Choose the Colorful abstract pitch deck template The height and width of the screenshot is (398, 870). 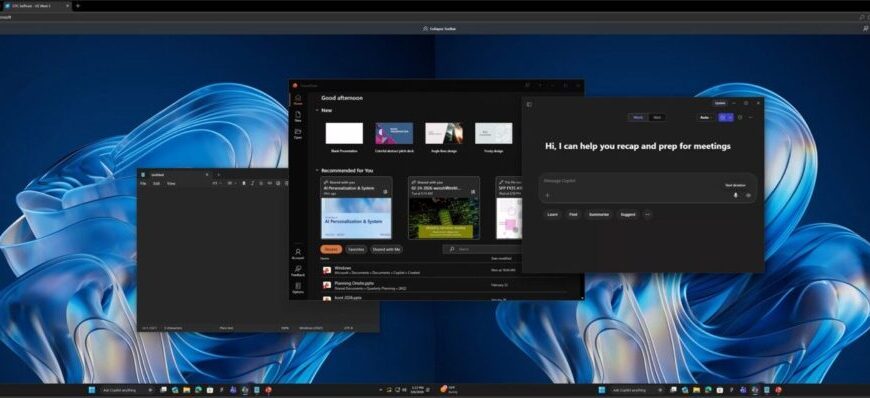pos(394,133)
